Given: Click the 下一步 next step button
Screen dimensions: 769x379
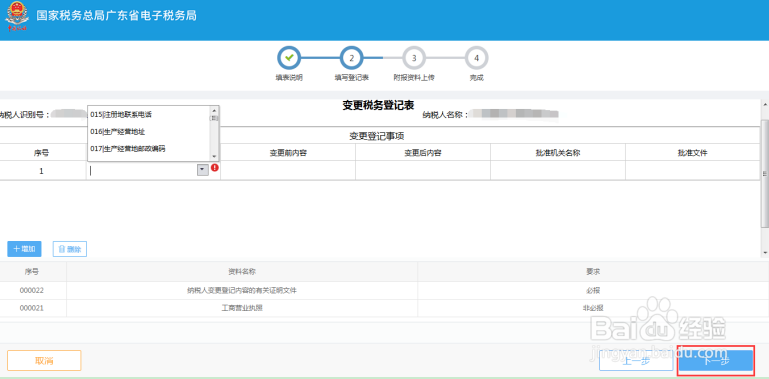Looking at the screenshot, I should click(716, 361).
